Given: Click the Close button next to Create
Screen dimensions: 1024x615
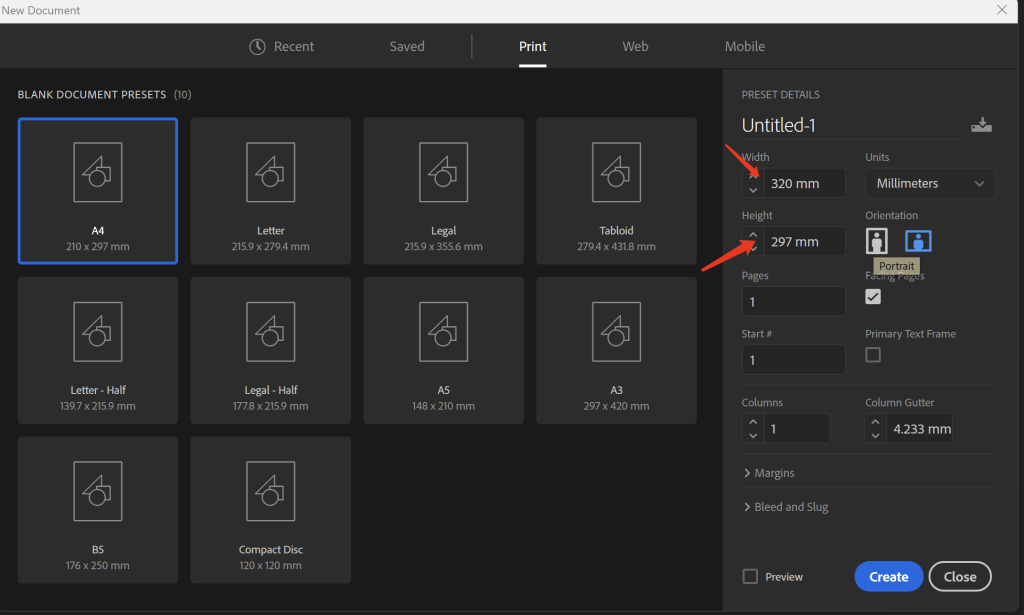Looking at the screenshot, I should 959,576.
